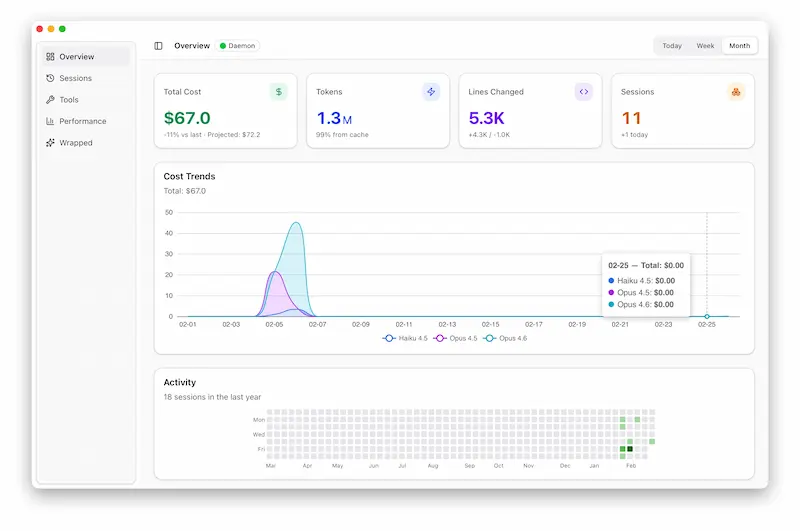800x531 pixels.
Task: Click the code brackets icon on Lines Changed
Action: [x=583, y=92]
